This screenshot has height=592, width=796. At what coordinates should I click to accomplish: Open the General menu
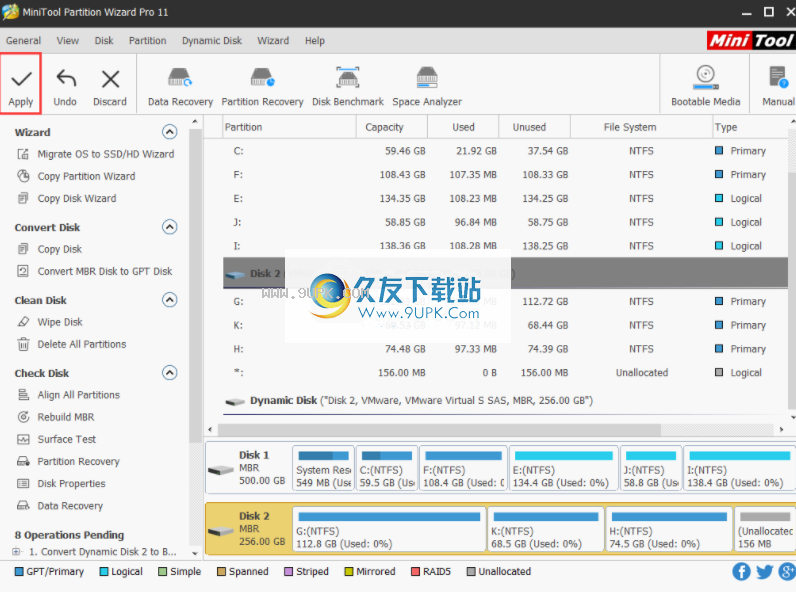23,41
